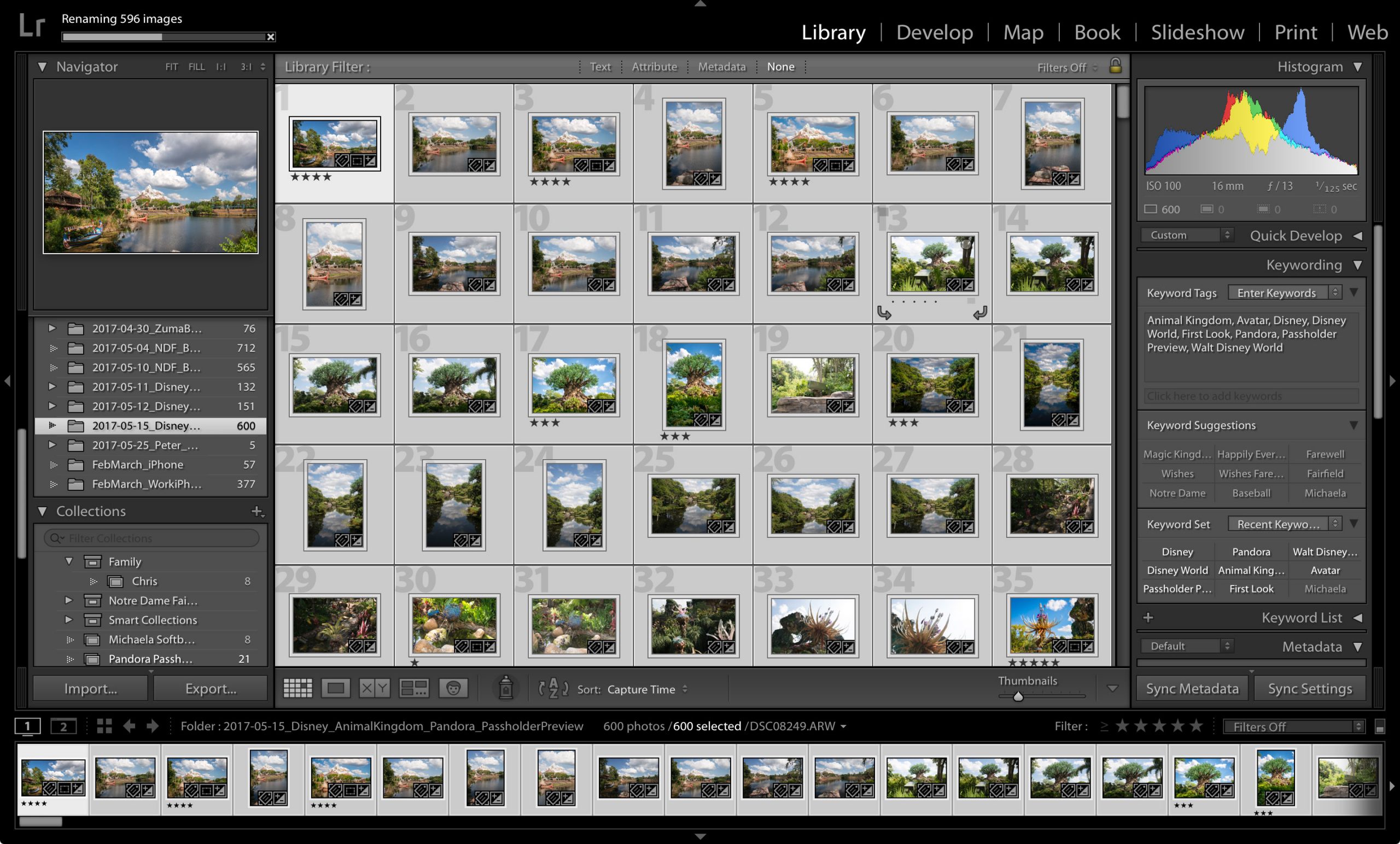
Task: Select None in Library Filter
Action: tap(781, 67)
